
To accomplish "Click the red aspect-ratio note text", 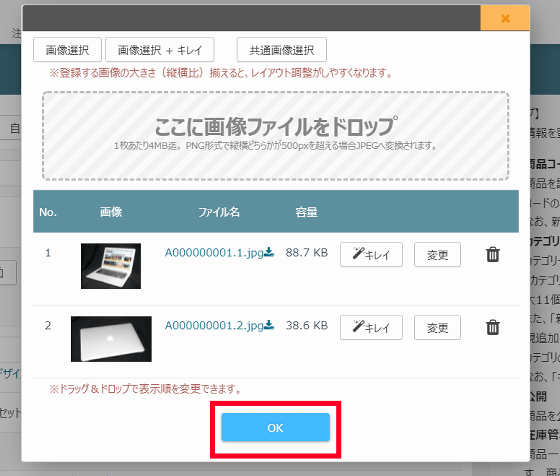I will click(221, 73).
